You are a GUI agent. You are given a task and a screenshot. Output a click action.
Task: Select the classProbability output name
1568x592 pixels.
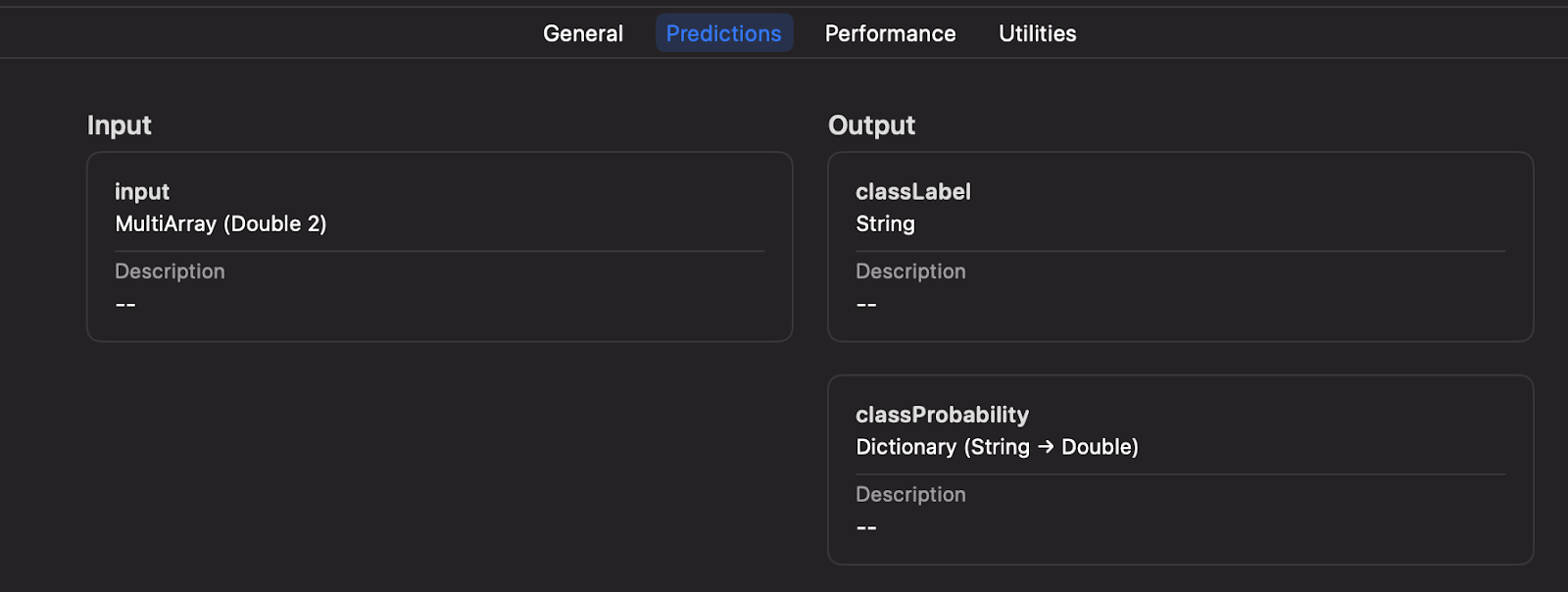click(942, 416)
